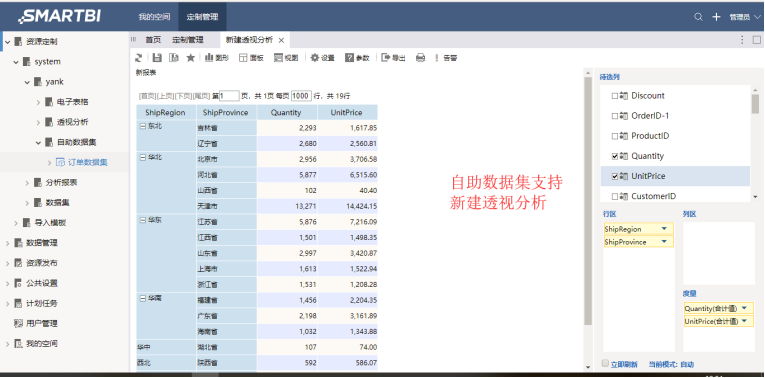Click the search magnifier in top bar

pos(699,17)
